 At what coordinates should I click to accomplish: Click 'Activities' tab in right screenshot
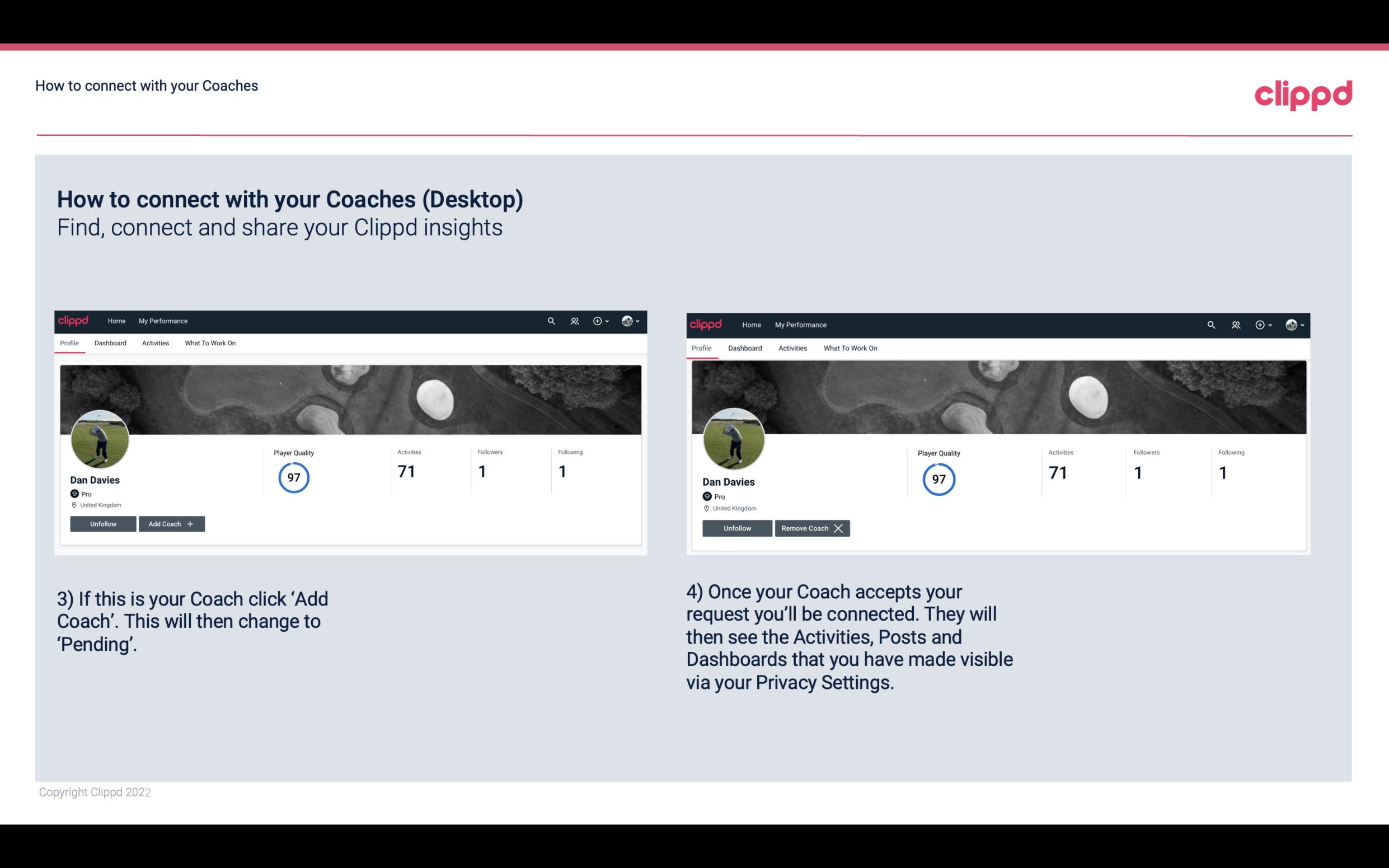pos(792,348)
